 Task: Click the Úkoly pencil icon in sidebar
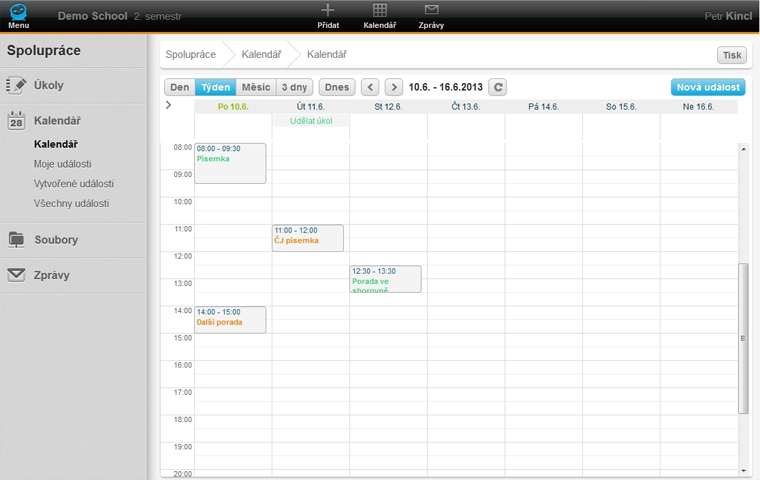16,85
